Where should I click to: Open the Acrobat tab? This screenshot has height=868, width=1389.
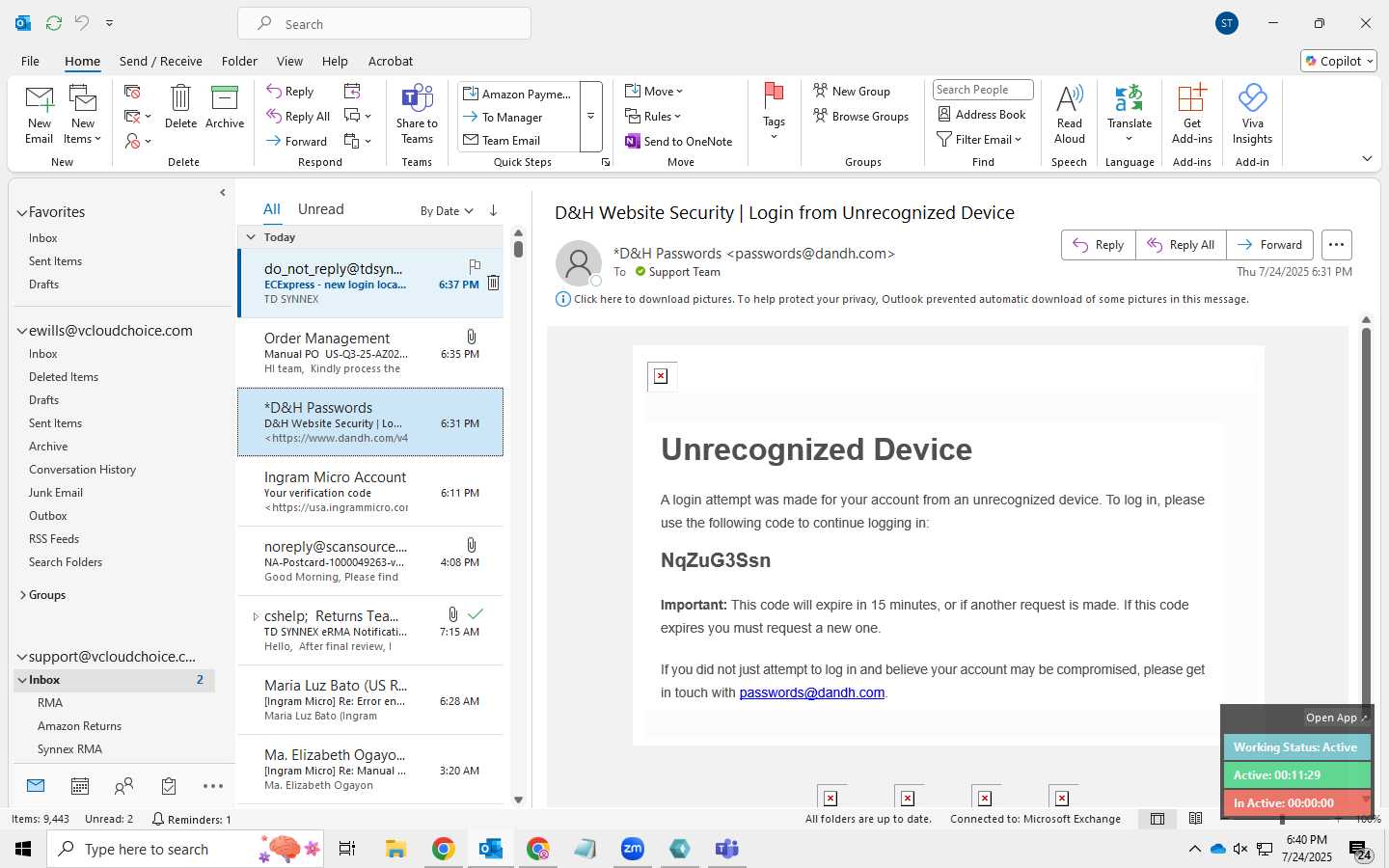(x=391, y=61)
